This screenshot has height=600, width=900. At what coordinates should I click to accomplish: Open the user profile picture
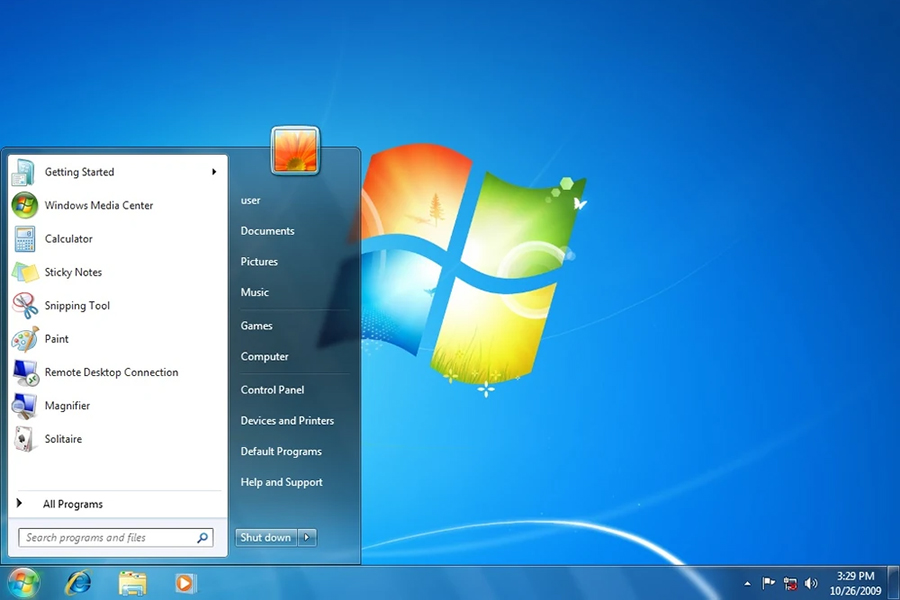pyautogui.click(x=294, y=148)
